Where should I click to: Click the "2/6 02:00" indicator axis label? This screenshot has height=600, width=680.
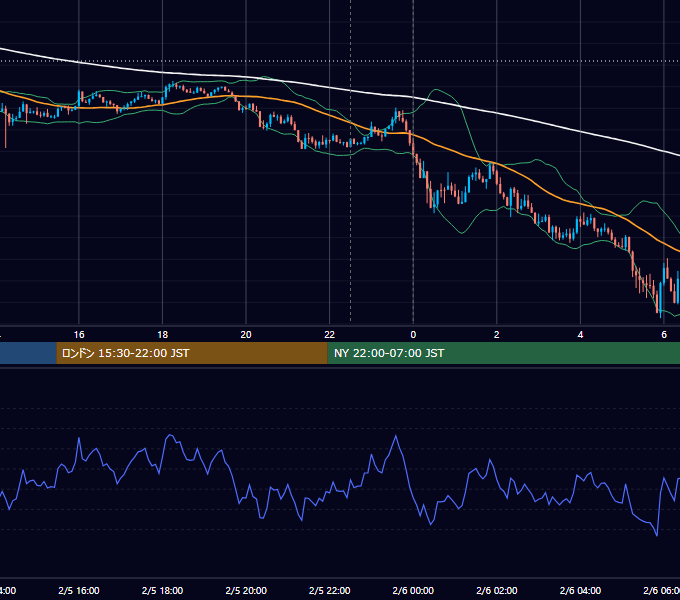point(497,590)
